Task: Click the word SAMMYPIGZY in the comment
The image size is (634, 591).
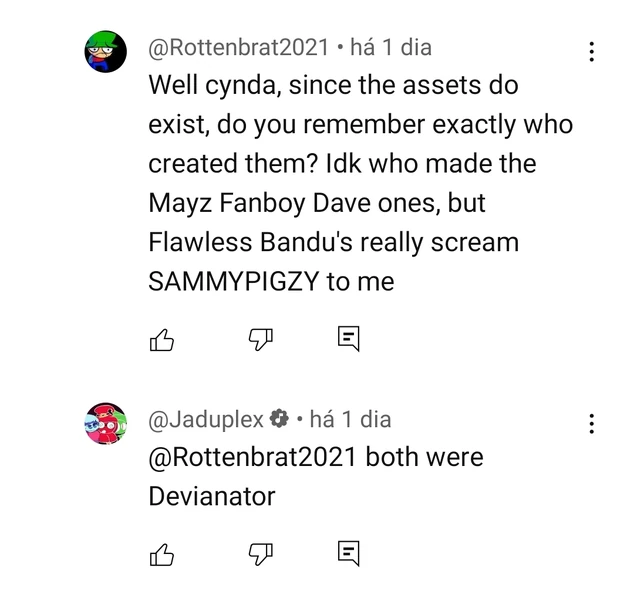Action: tap(234, 283)
